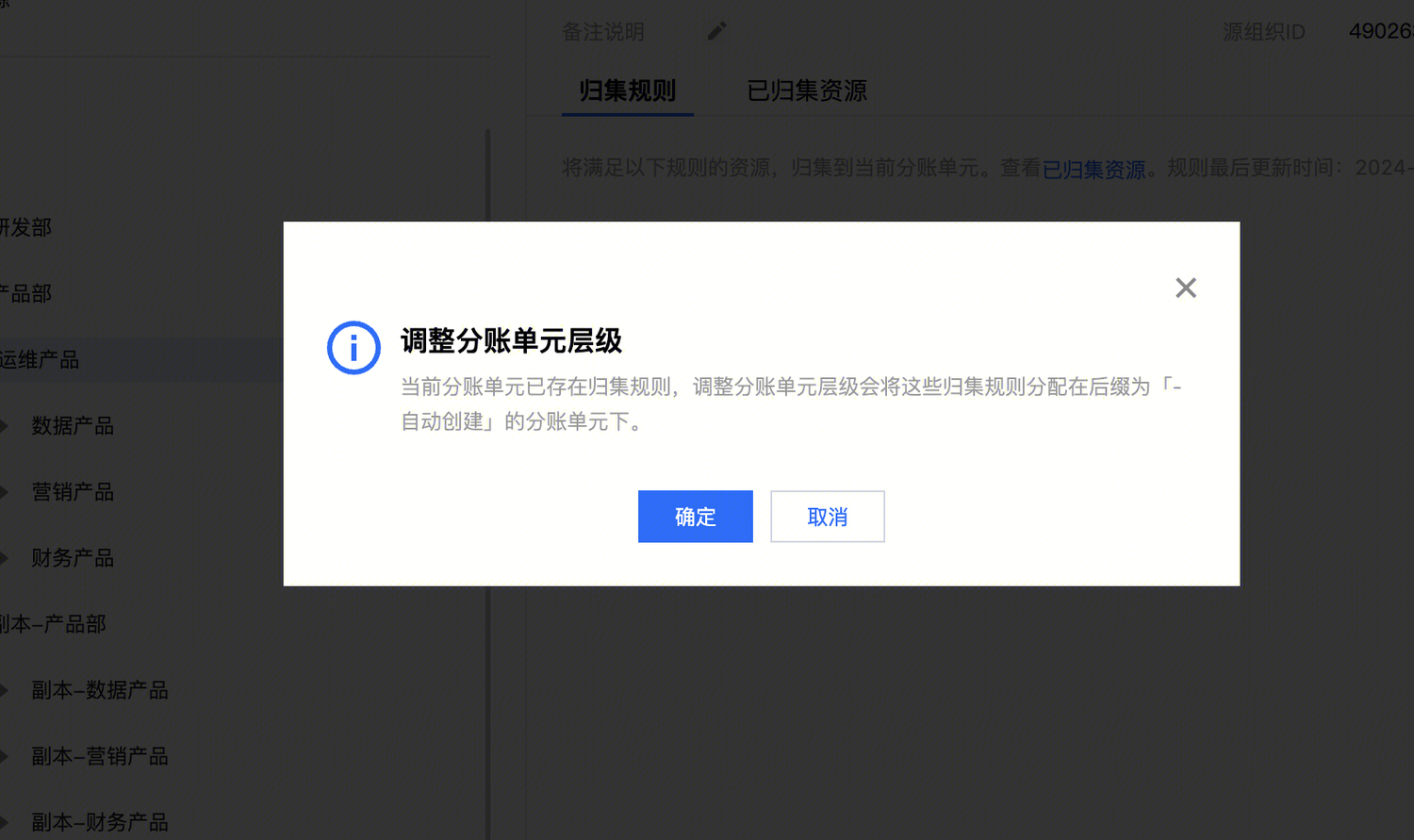Click the 备注说明 label text
1414x840 pixels.
pyautogui.click(x=603, y=32)
